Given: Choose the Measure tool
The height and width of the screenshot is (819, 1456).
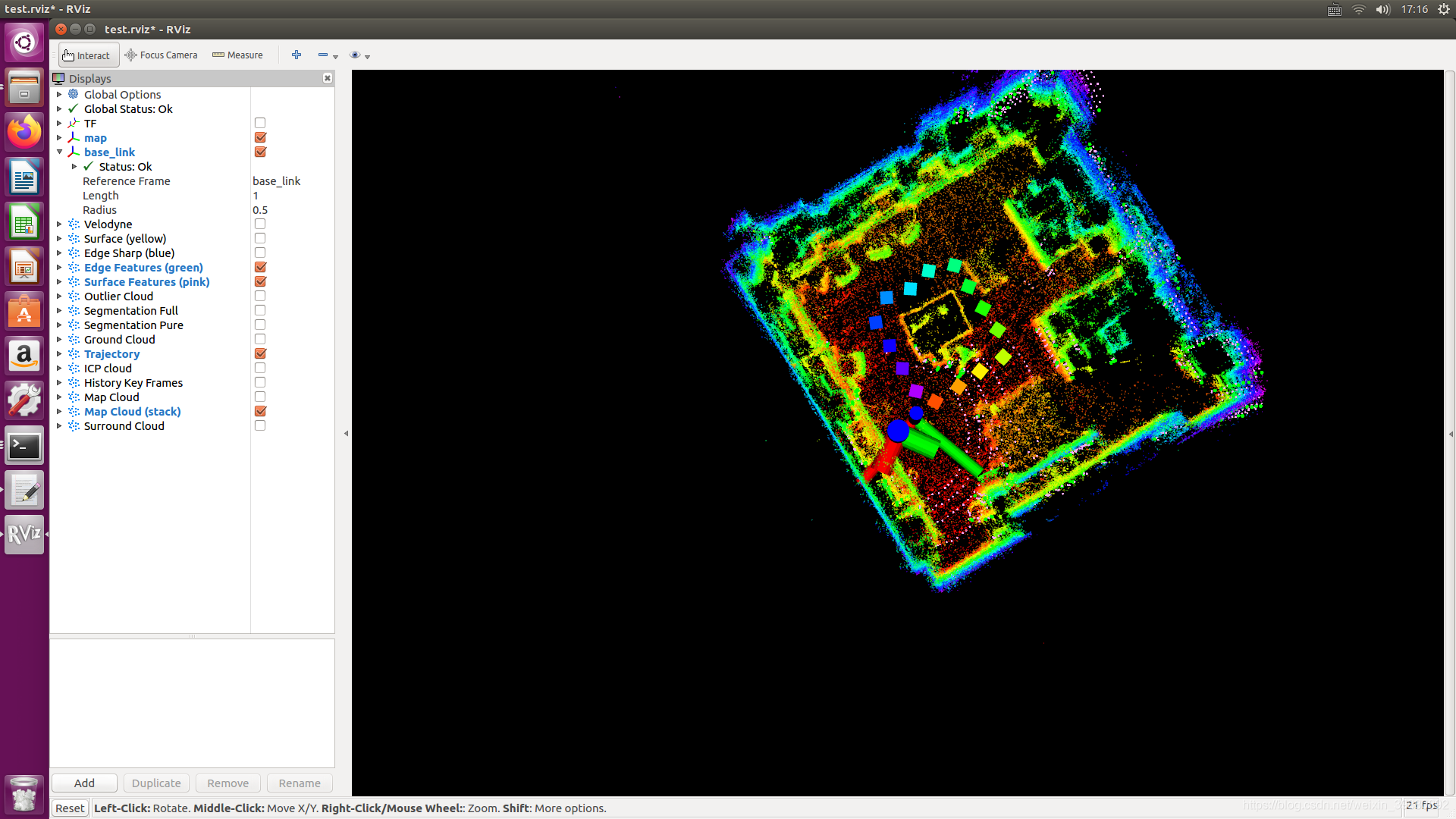Looking at the screenshot, I should coord(237,55).
